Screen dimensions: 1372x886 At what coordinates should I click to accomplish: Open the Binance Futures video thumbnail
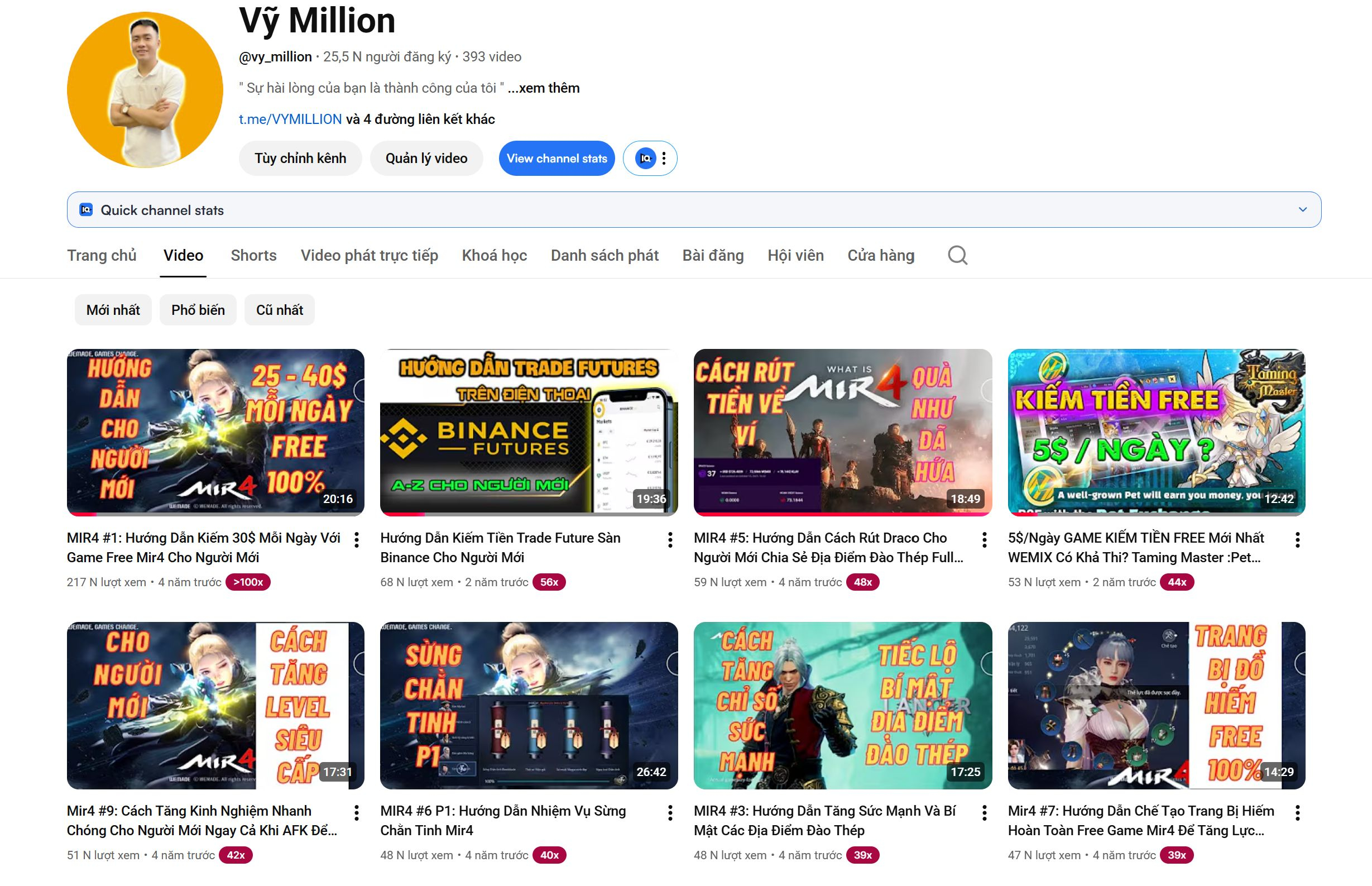pos(529,432)
